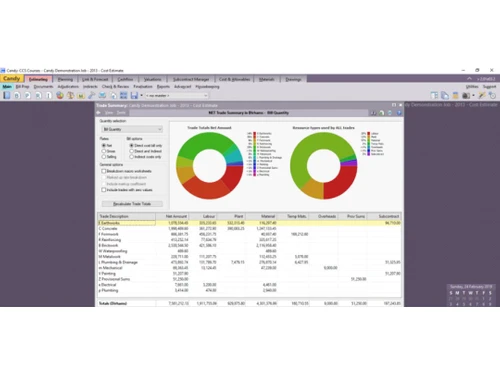This screenshot has width=500, height=375.
Task: Click the floppy disk save icon
Action: 134,96
